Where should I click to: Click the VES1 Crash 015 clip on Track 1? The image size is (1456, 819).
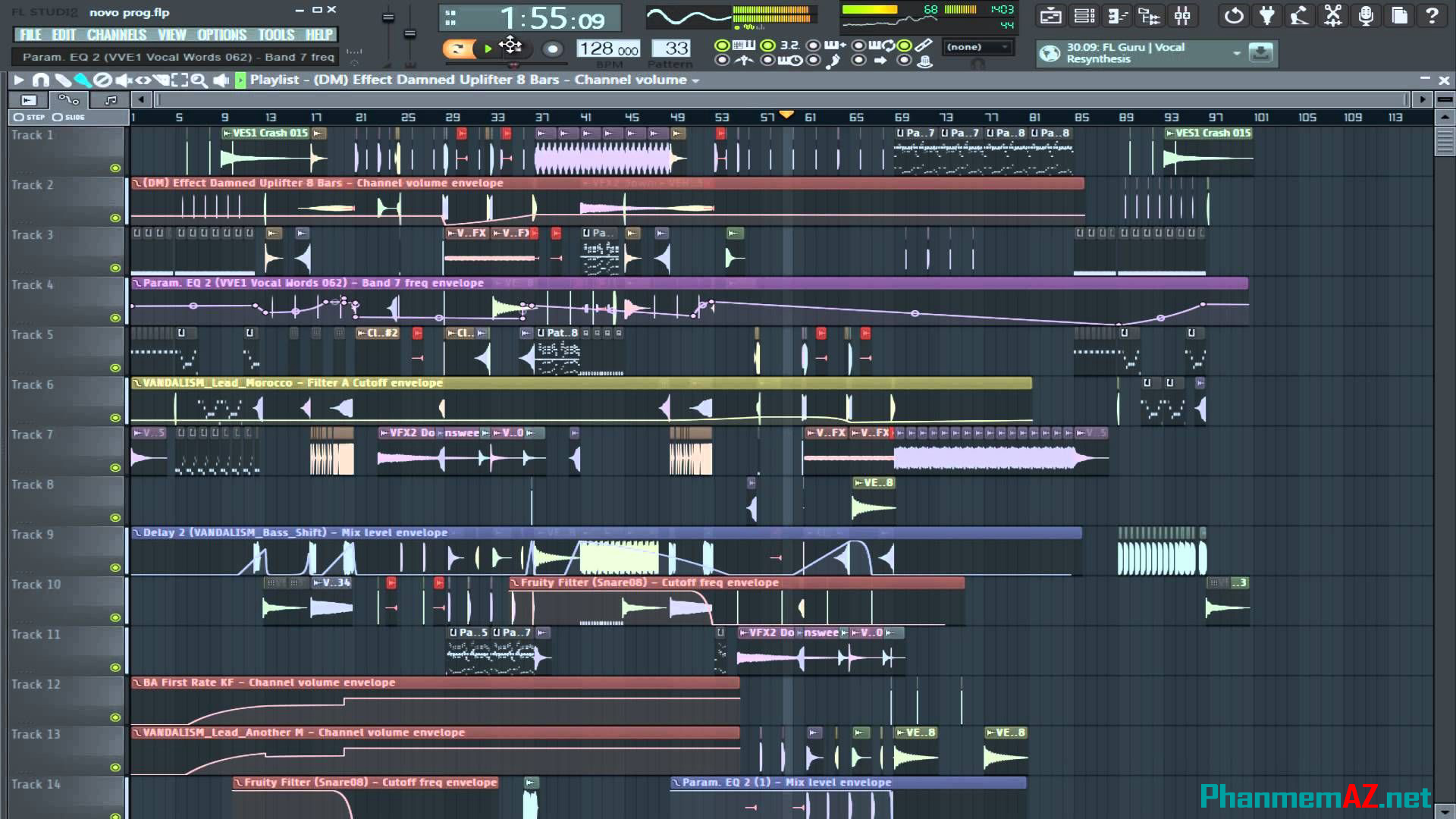(x=265, y=133)
